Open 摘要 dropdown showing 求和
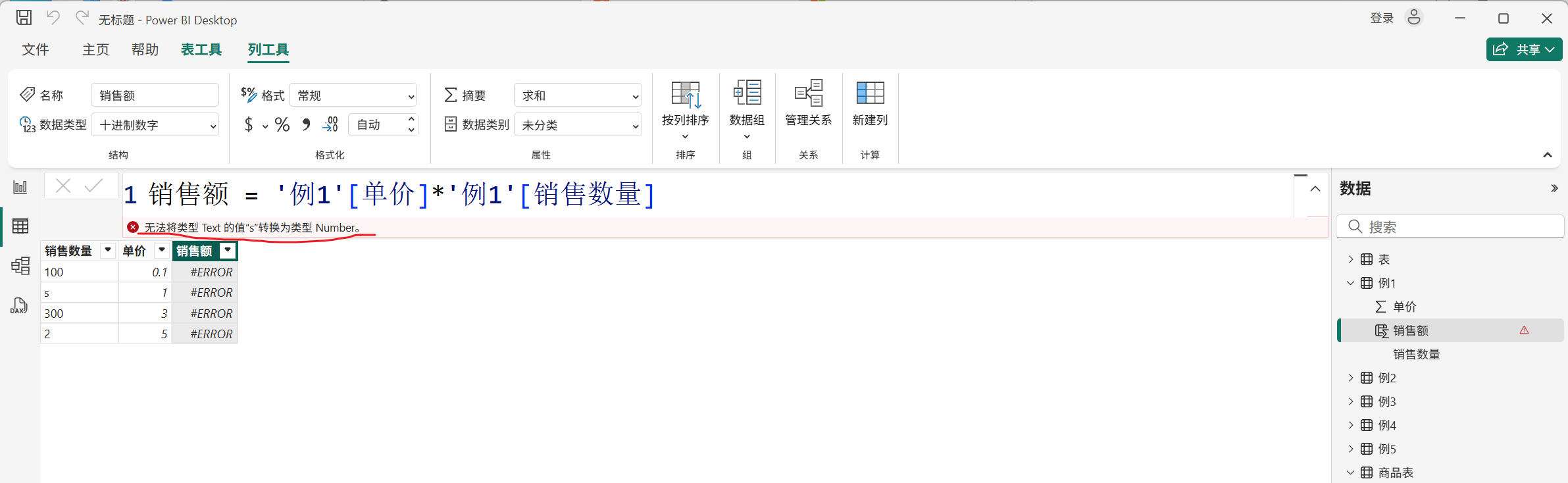 (578, 95)
